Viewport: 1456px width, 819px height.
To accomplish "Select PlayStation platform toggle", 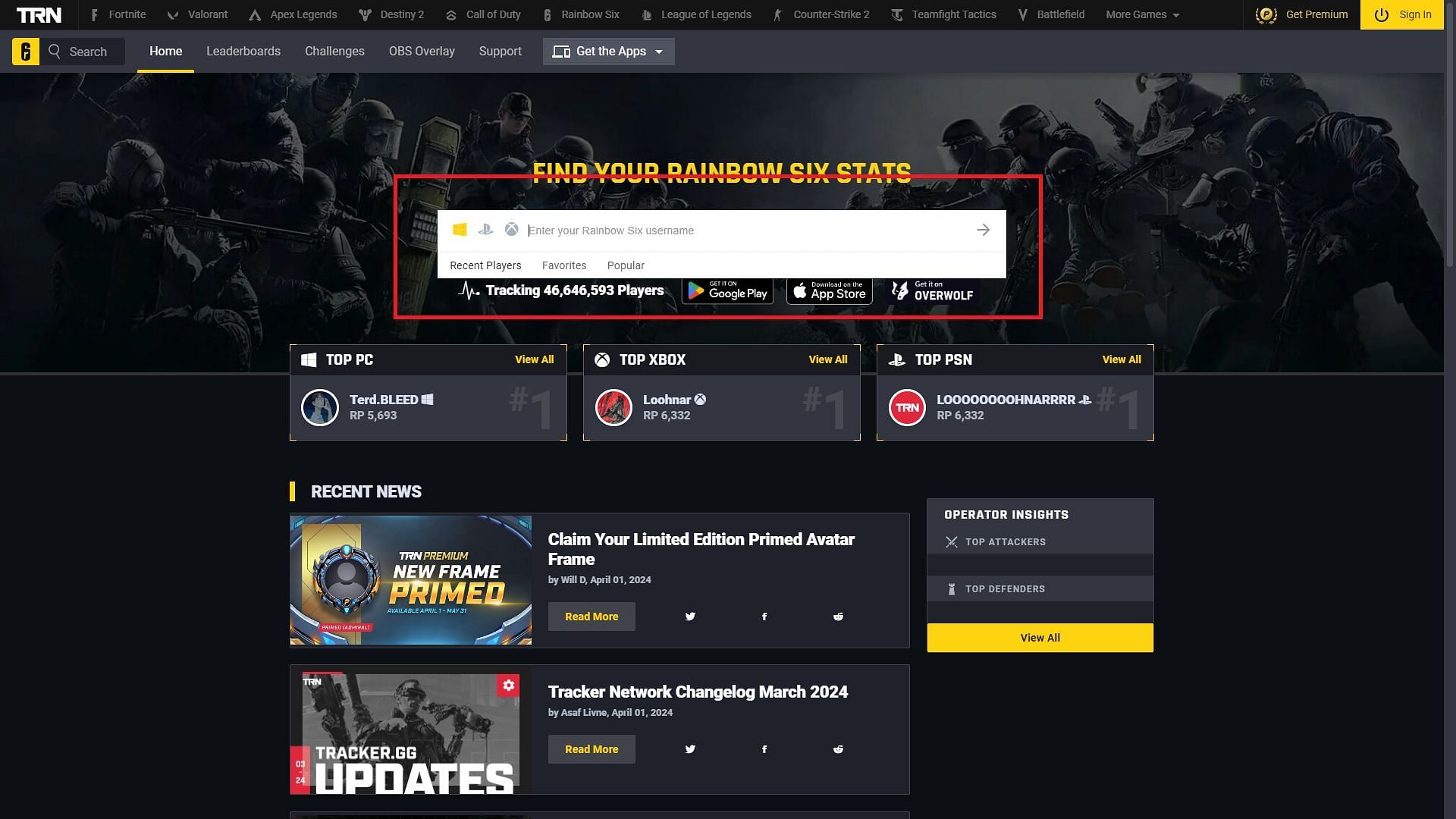I will [x=486, y=230].
